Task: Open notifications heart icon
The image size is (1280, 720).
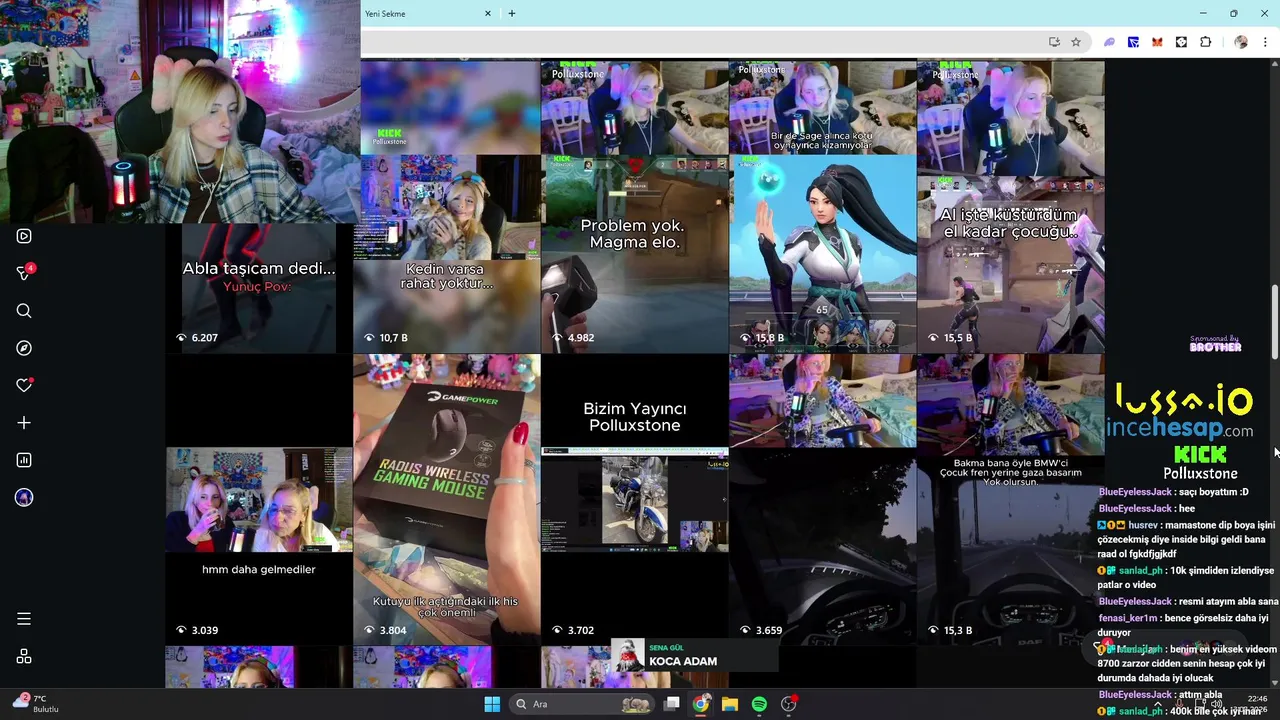Action: pyautogui.click(x=24, y=385)
